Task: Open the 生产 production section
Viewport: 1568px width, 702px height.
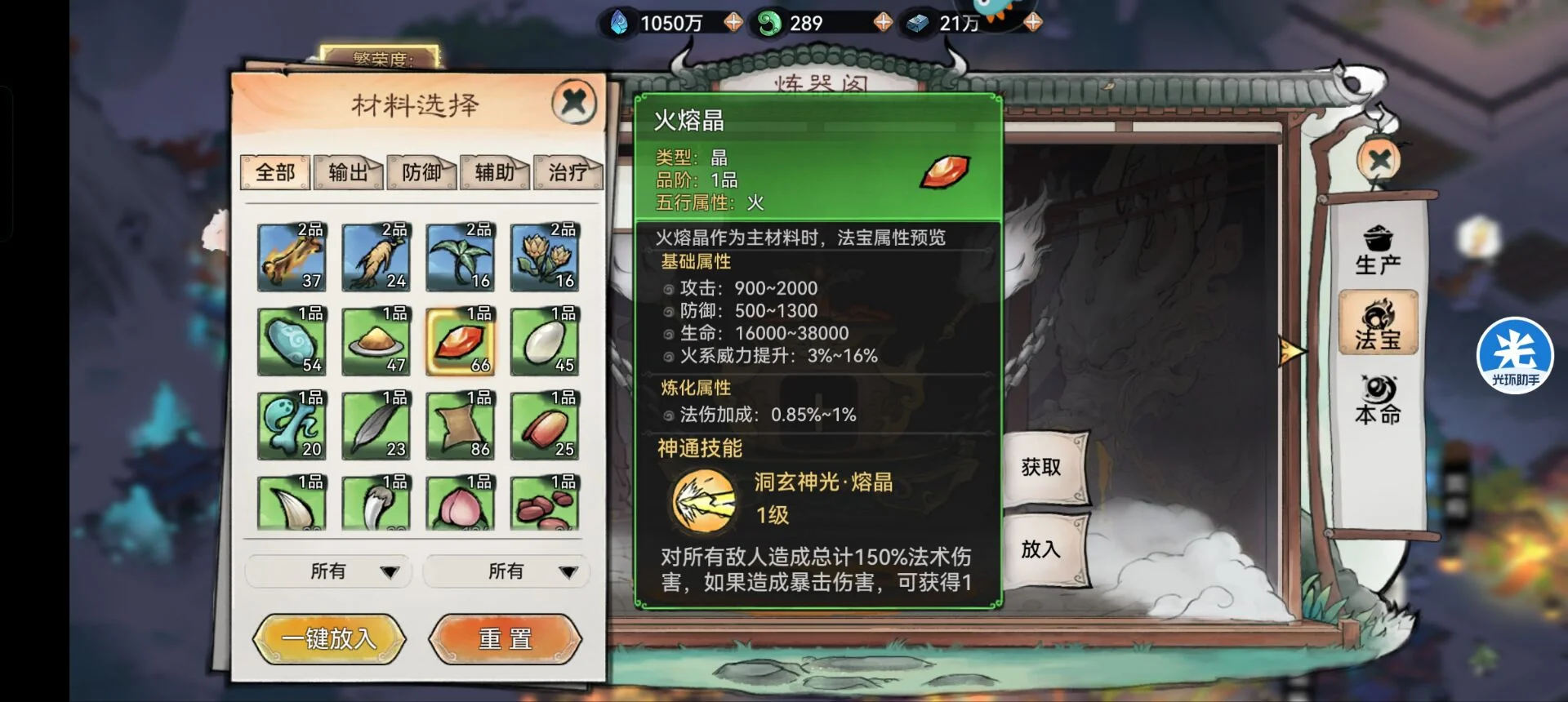Action: click(x=1378, y=250)
